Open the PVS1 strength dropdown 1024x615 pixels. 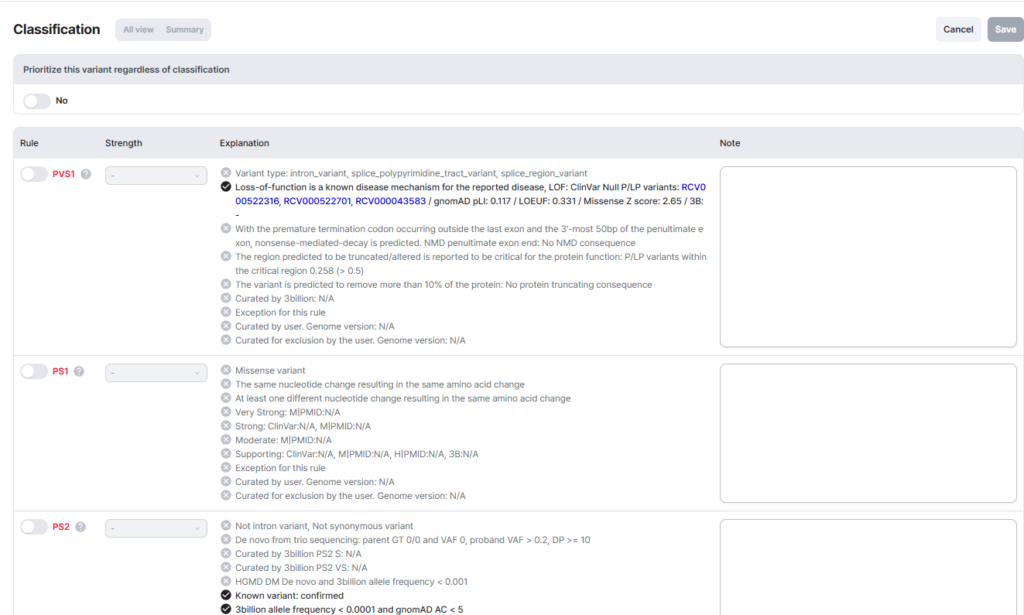[156, 175]
